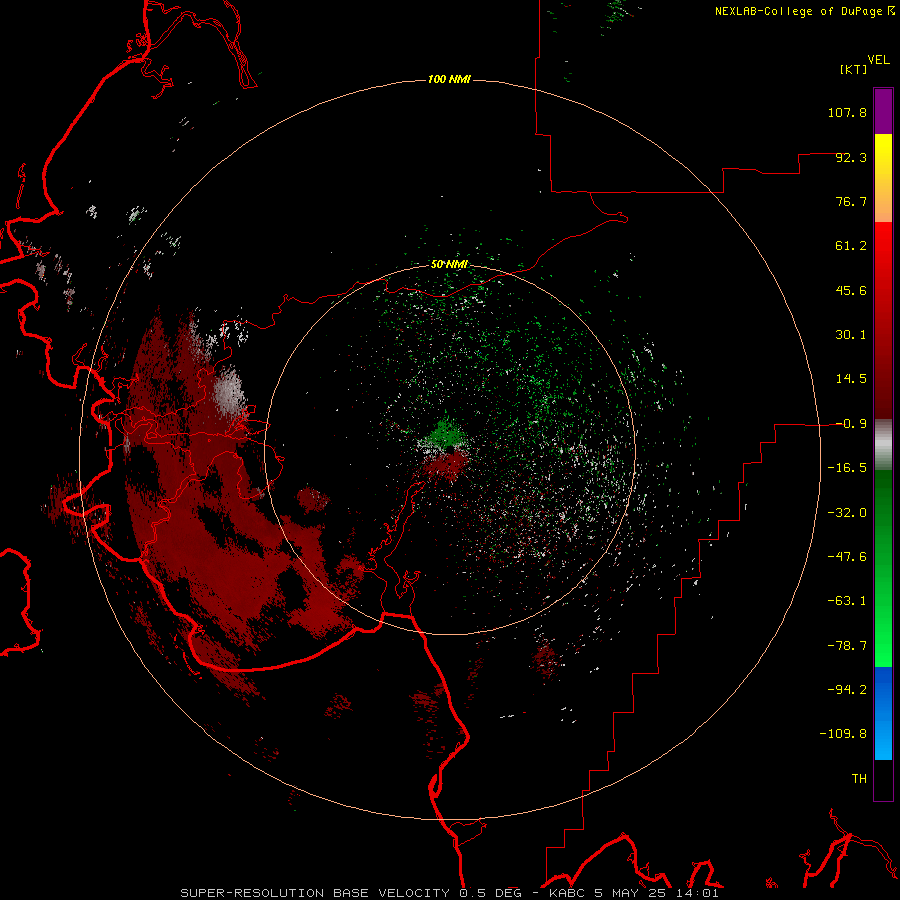The width and height of the screenshot is (900, 900).
Task: Click the green inbound velocity wedge at radar center
Action: click(x=443, y=436)
